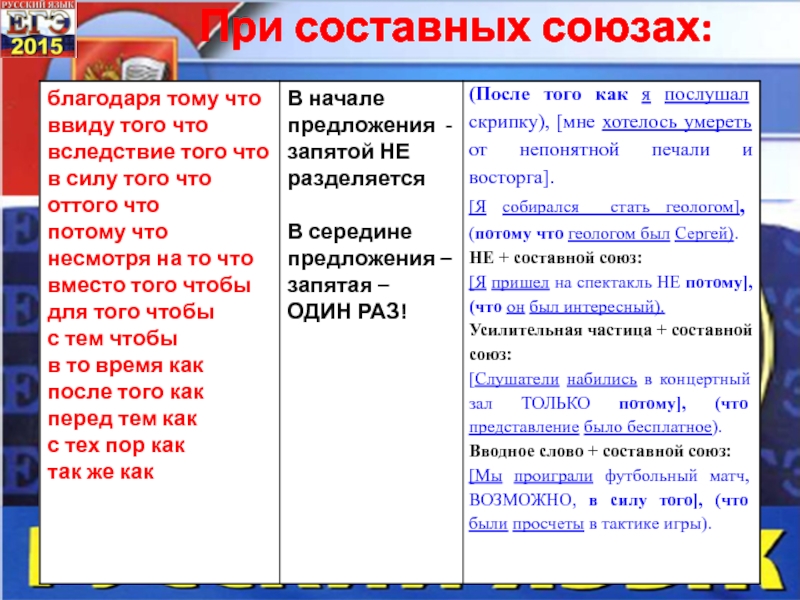Click the text 'ОДИН РАЗ!'
This screenshot has width=800, height=600.
347,311
